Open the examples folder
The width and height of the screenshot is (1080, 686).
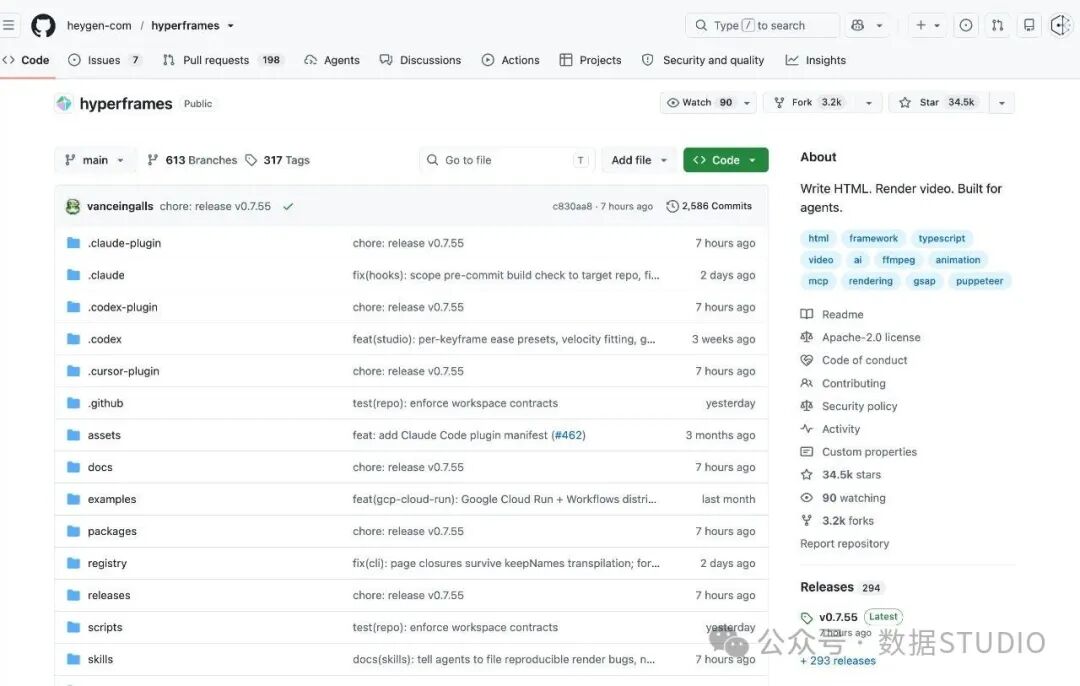112,499
